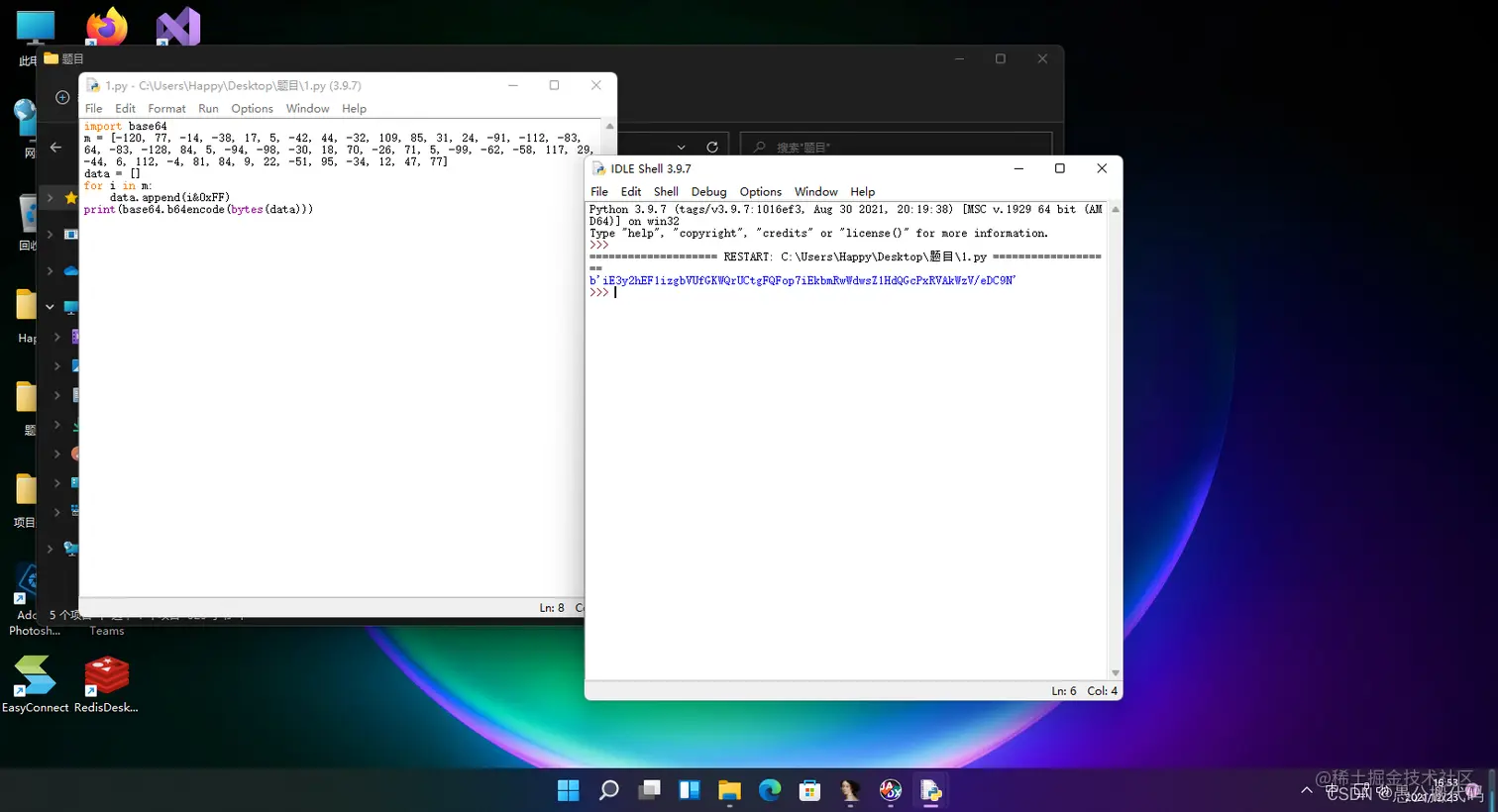The image size is (1498, 812).
Task: Maximize the 1.py editor window
Action: click(x=554, y=85)
